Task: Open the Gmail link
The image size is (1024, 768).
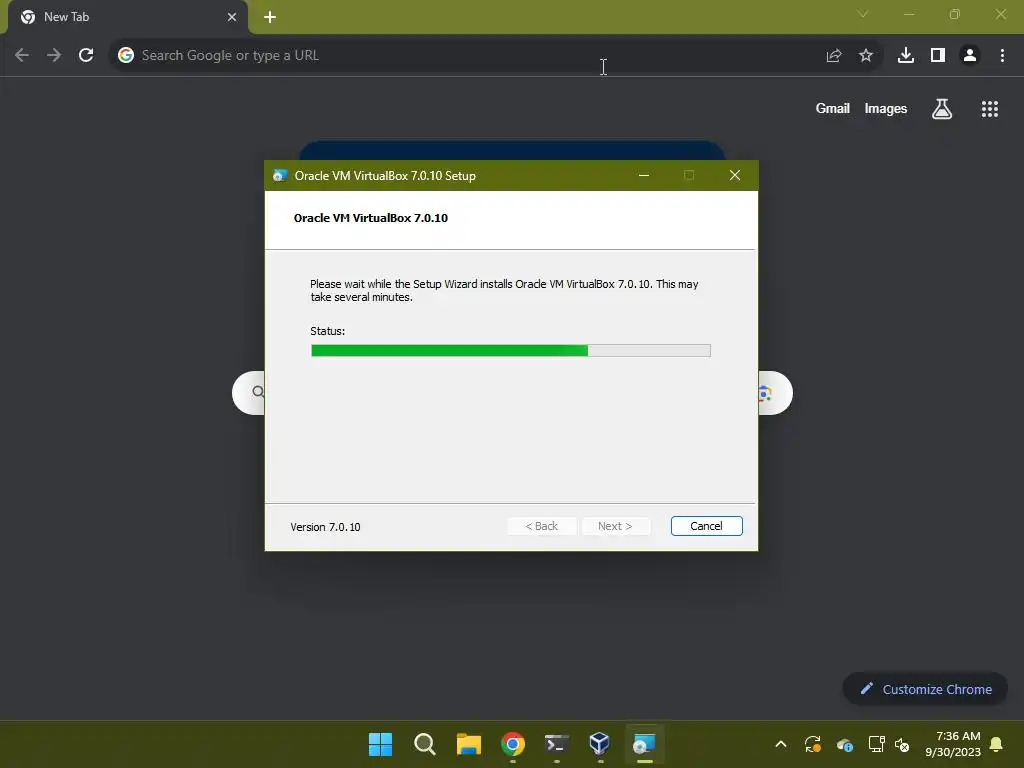Action: 832,108
